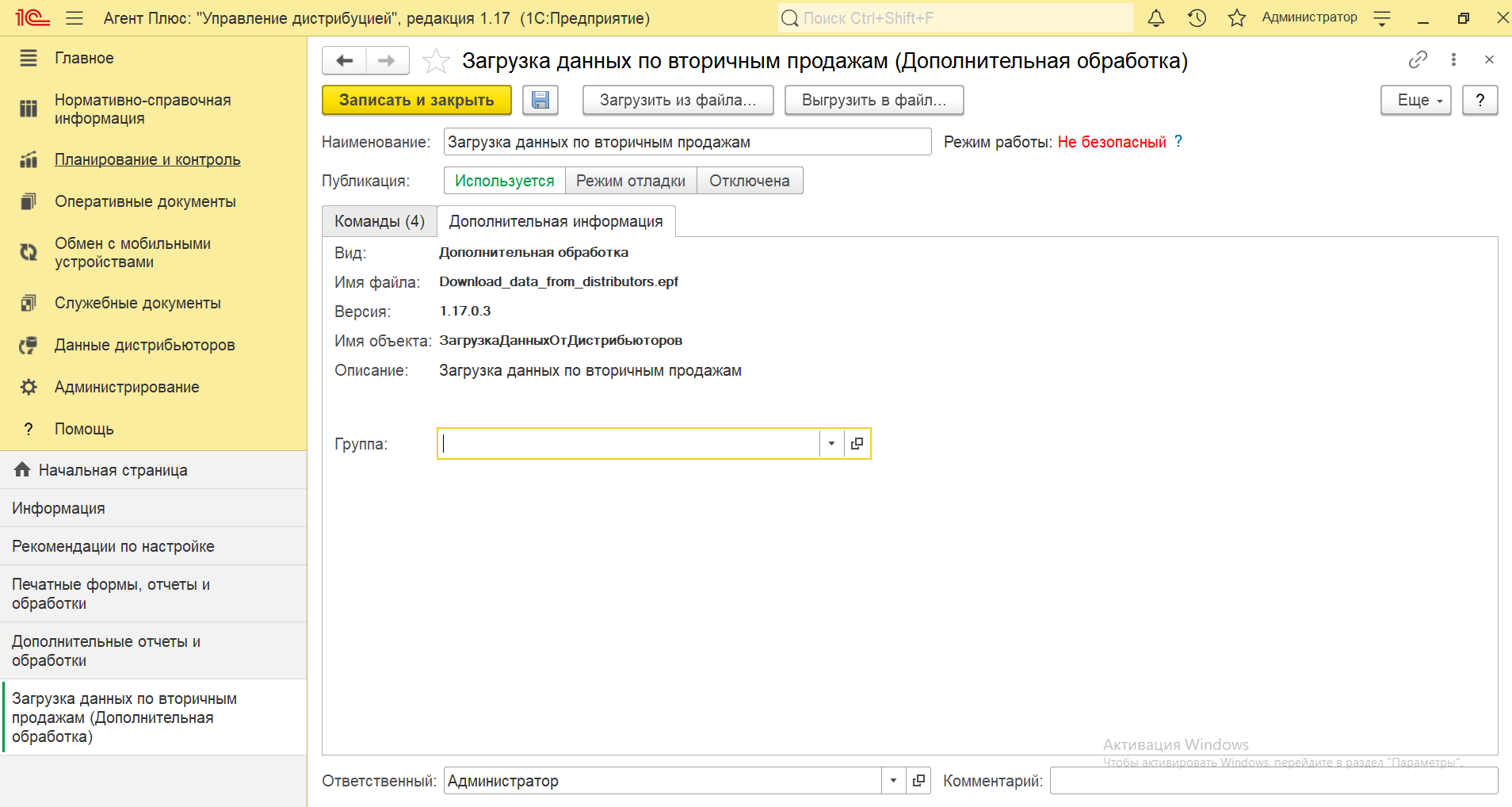Click Выгрузить в файл... button
Viewport: 1512px width, 807px height.
(x=874, y=100)
